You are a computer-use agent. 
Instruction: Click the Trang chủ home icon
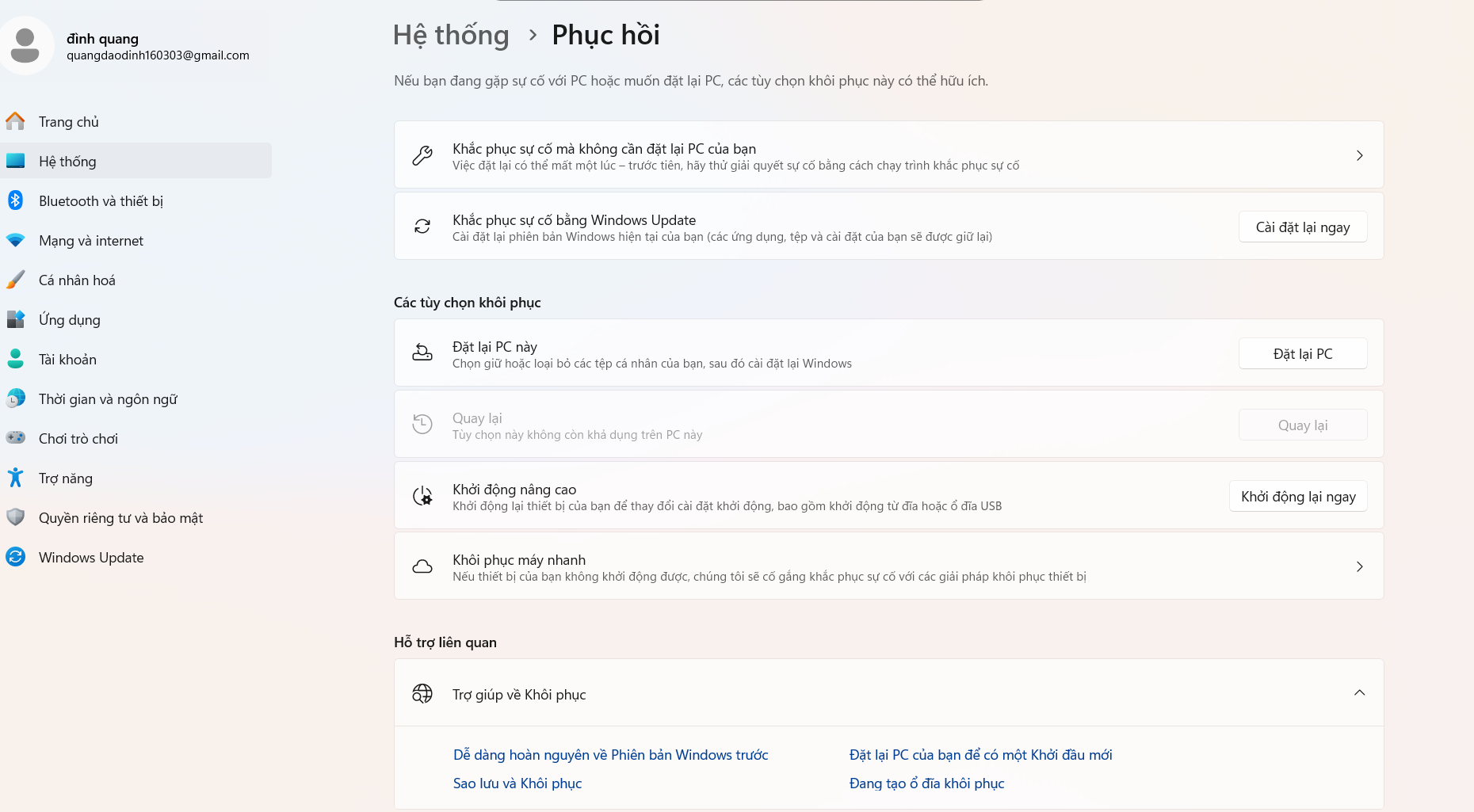(x=15, y=121)
